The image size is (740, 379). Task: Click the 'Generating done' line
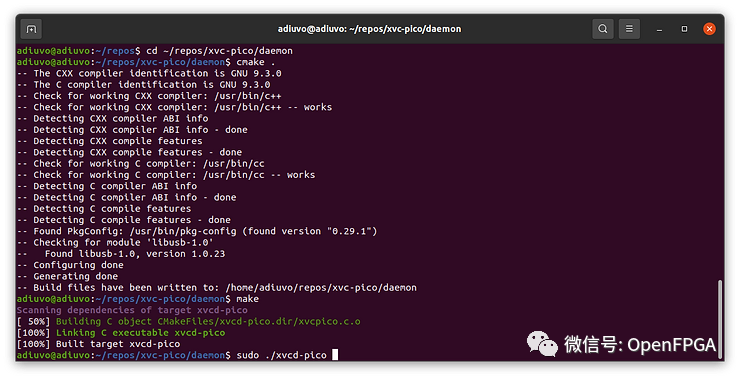67,277
